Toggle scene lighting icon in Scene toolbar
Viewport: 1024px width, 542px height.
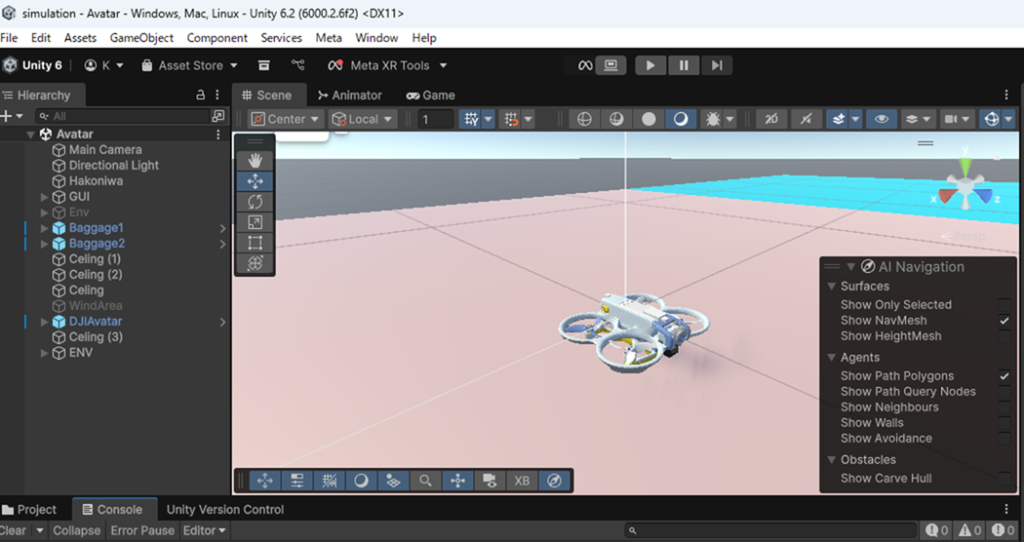(713, 119)
